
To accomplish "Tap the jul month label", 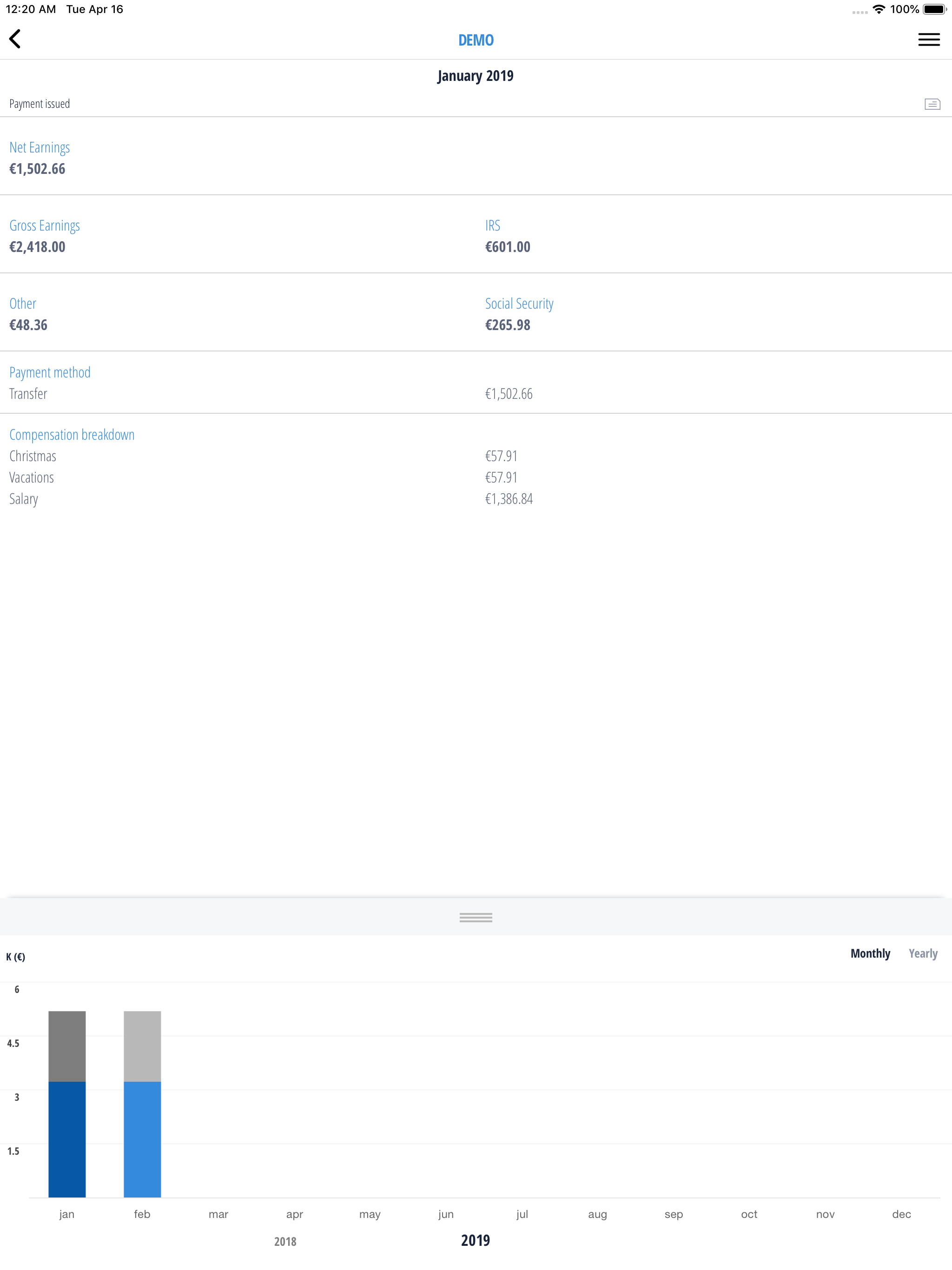I will 522,1214.
